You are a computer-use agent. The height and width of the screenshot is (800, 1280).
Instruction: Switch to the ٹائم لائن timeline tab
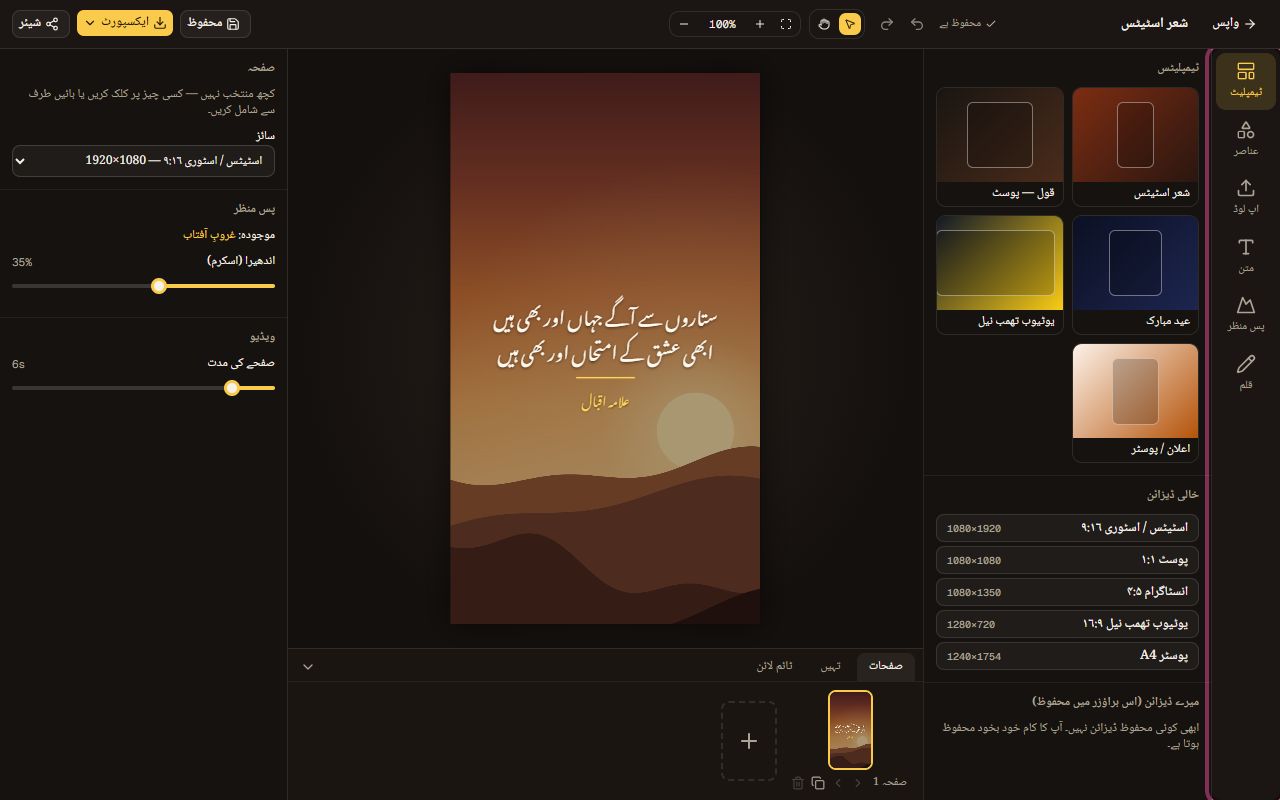775,666
